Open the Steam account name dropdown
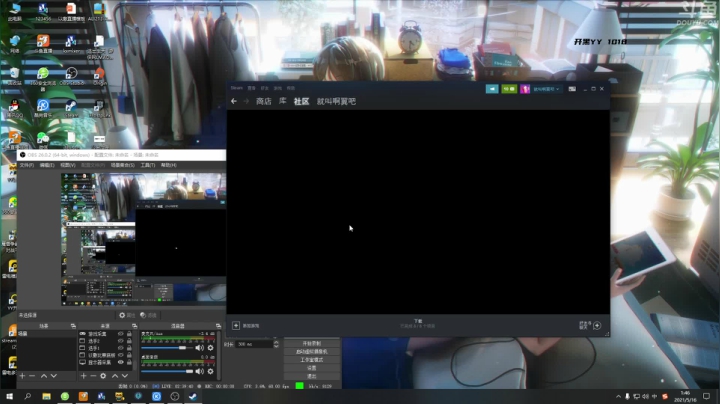Screen dimensions: 720x404 [546, 89]
